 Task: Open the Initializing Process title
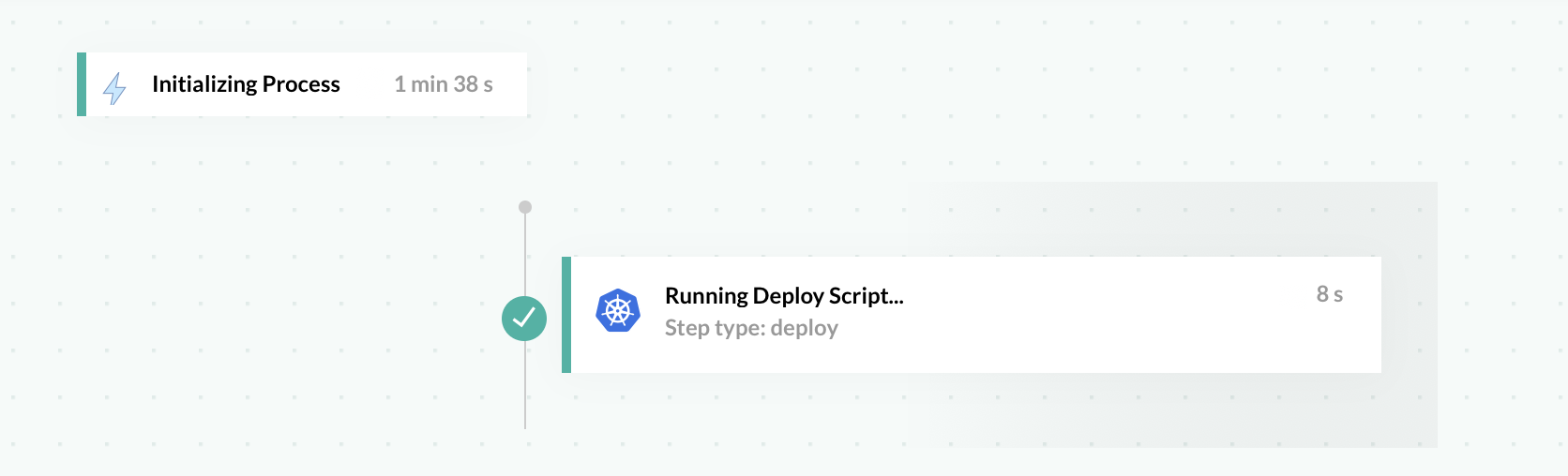246,84
